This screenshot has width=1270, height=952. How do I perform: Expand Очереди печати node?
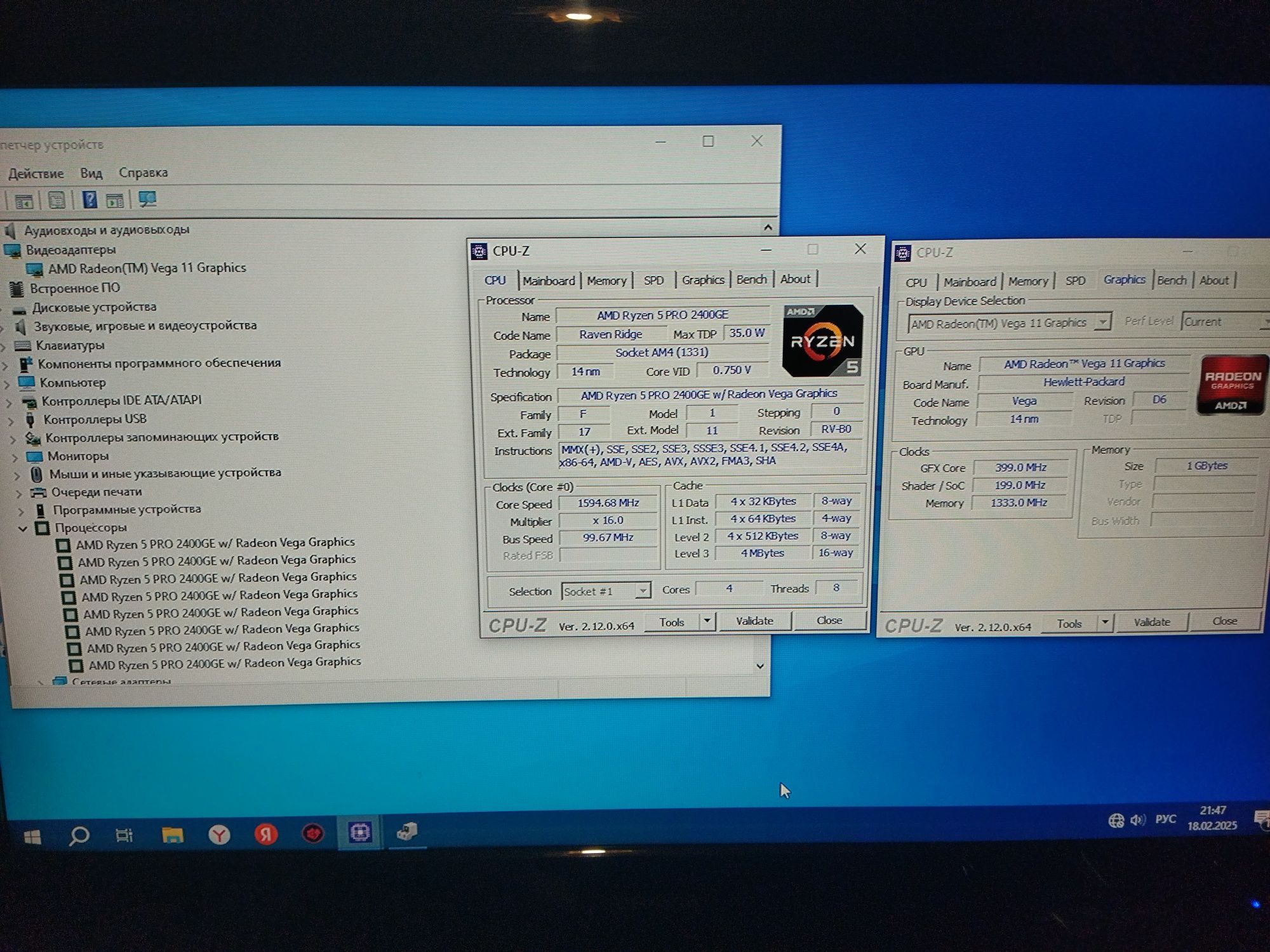point(18,493)
